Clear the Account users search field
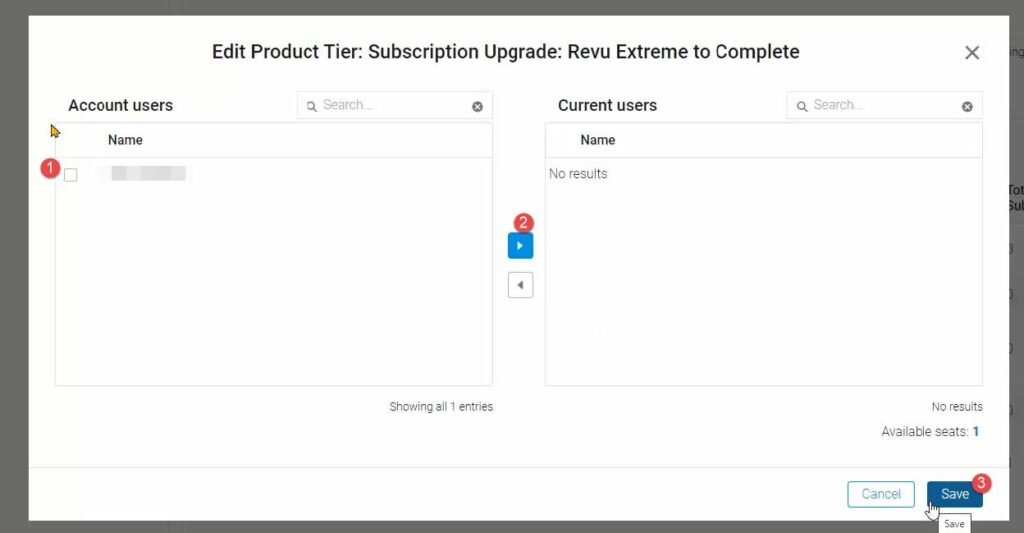Viewport: 1024px width, 533px height. 477,106
